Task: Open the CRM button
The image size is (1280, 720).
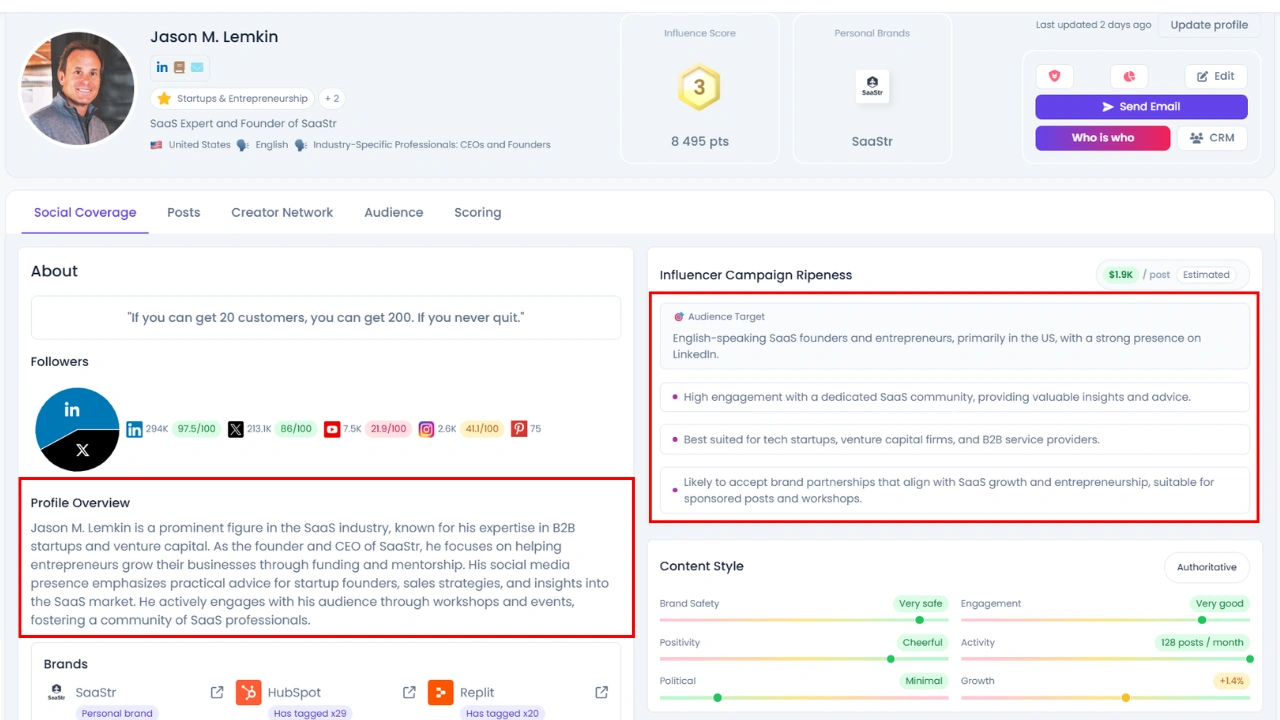Action: click(1212, 138)
